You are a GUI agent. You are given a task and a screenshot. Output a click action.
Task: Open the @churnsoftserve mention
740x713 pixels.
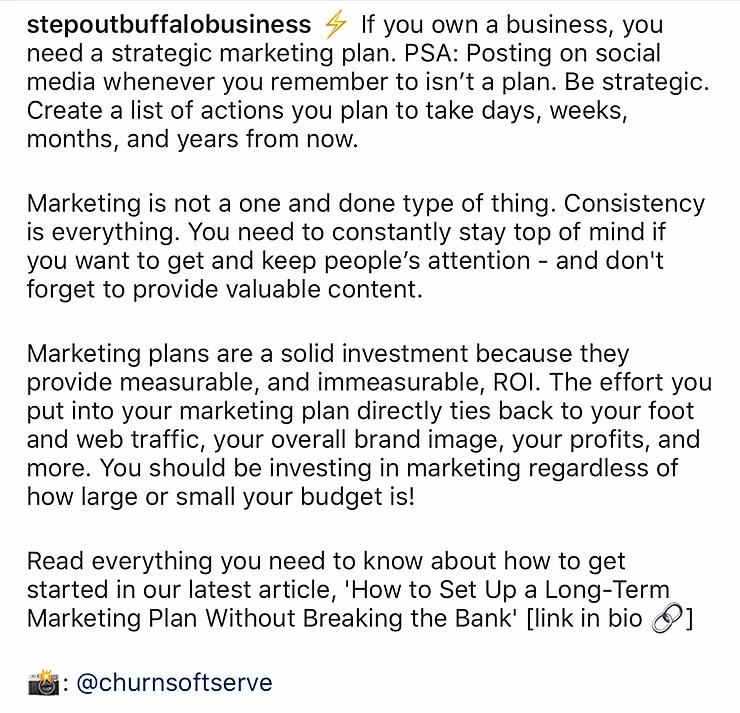coord(174,683)
